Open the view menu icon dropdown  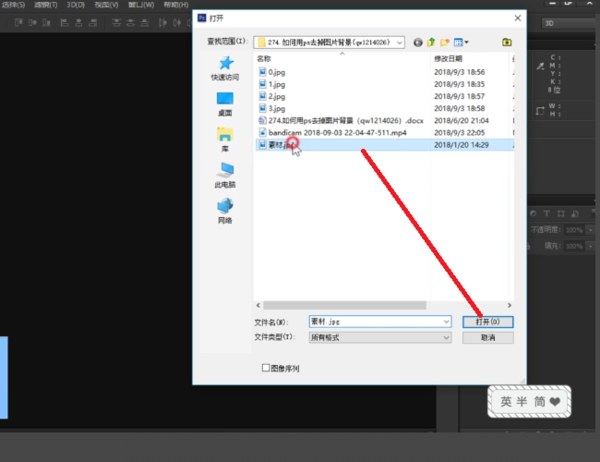461,42
